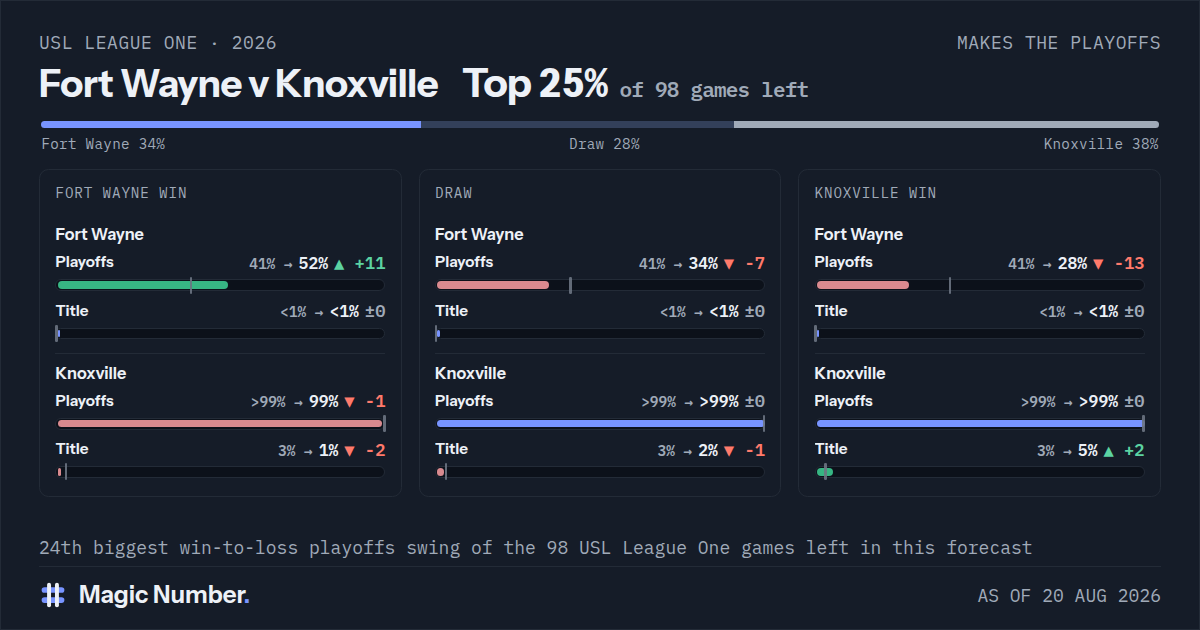This screenshot has width=1200, height=630.
Task: Click the MAKES THE PLAYOFFS label
Action: 1059,43
